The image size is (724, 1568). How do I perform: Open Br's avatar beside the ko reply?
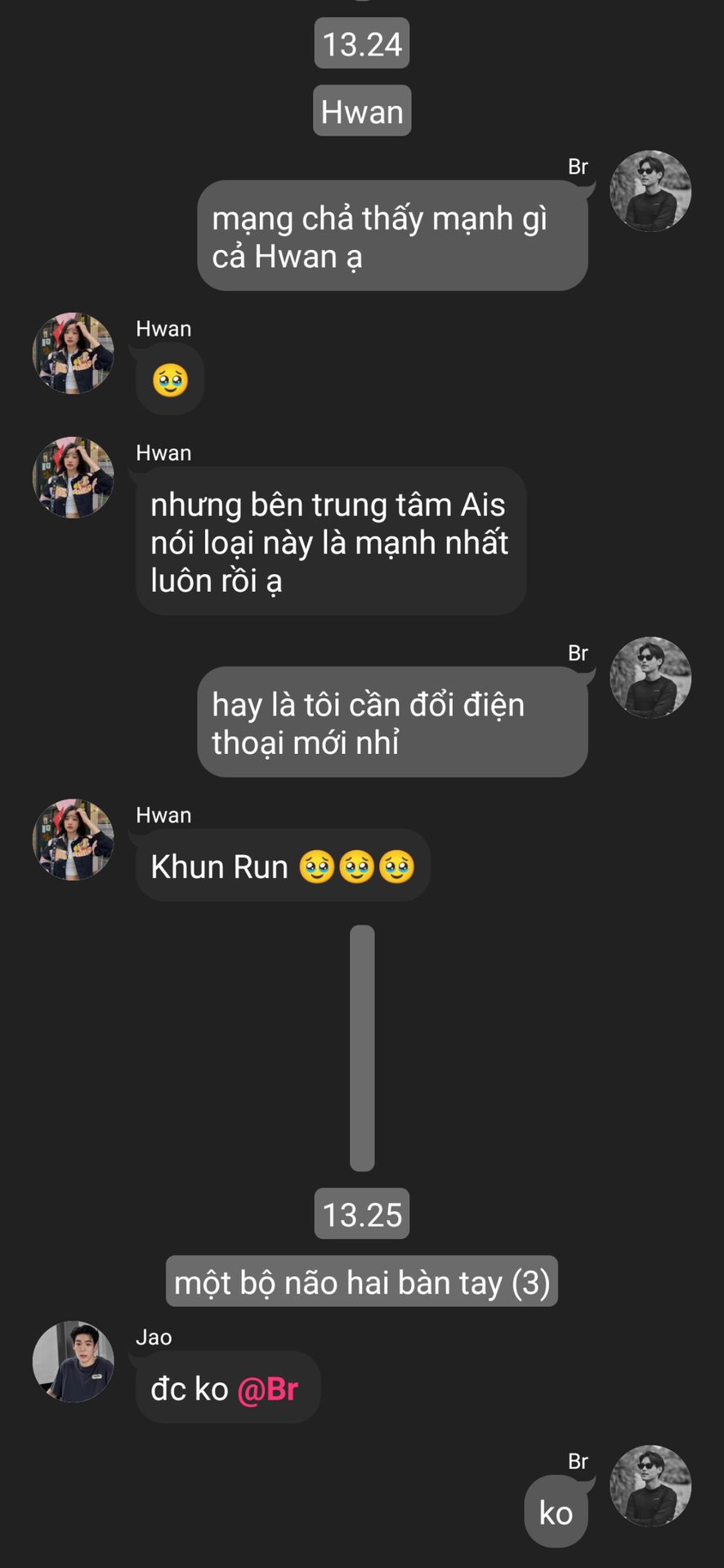pyautogui.click(x=650, y=1486)
